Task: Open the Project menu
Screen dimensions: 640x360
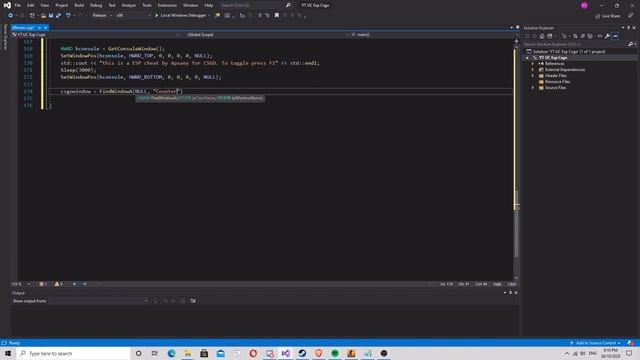Action: (x=62, y=5)
